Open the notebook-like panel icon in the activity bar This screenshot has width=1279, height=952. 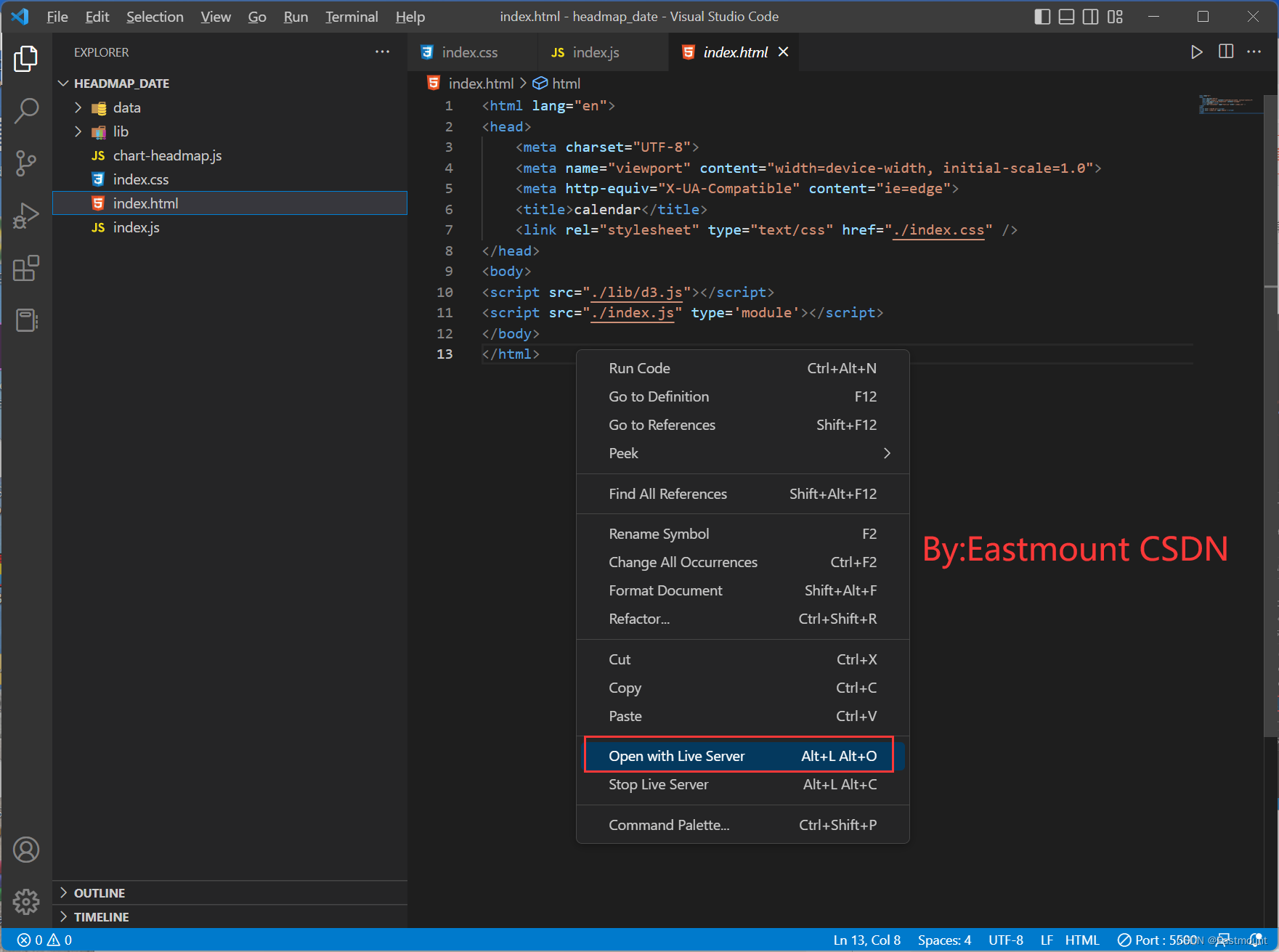[26, 320]
